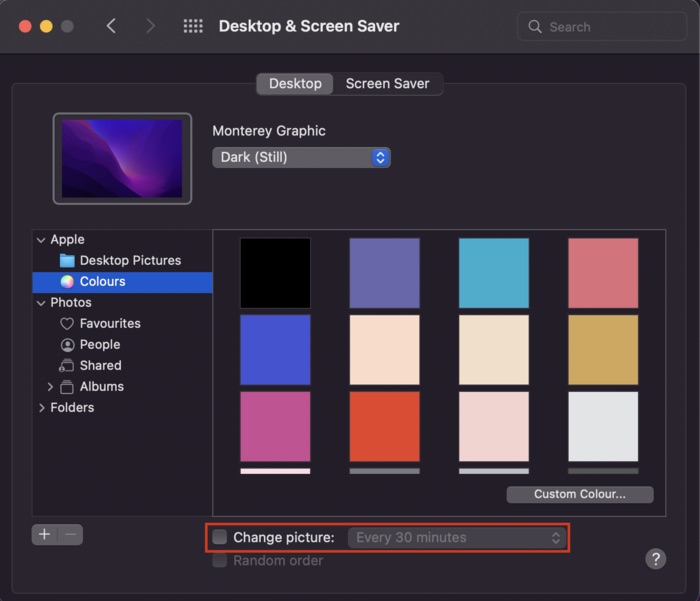700x601 pixels.
Task: Select Favourites in Photos
Action: pyautogui.click(x=122, y=323)
